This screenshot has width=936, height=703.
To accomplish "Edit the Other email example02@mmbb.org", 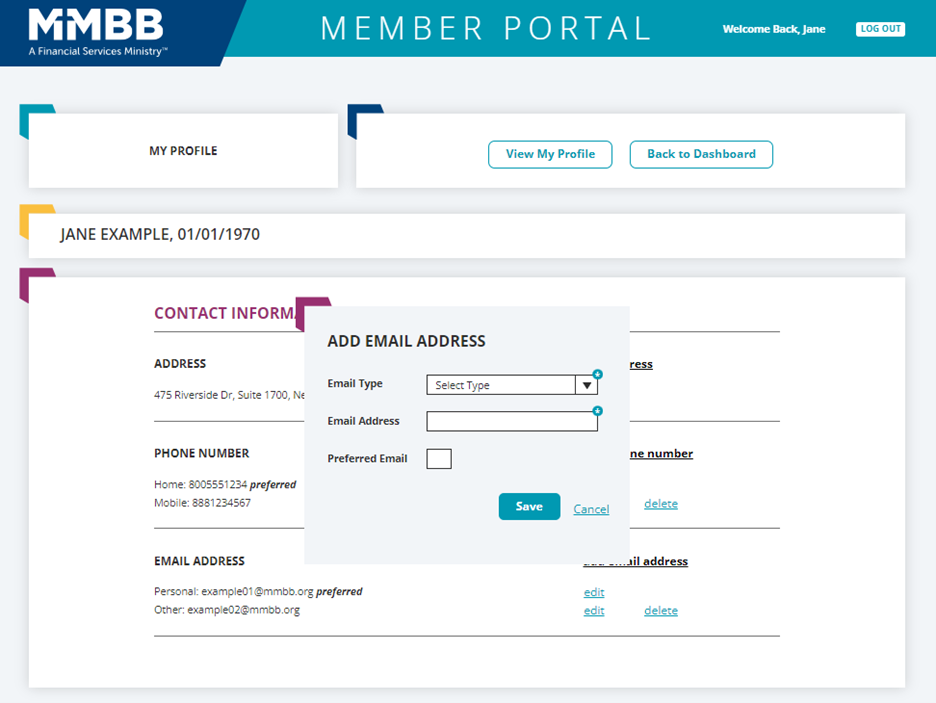I will [x=594, y=611].
